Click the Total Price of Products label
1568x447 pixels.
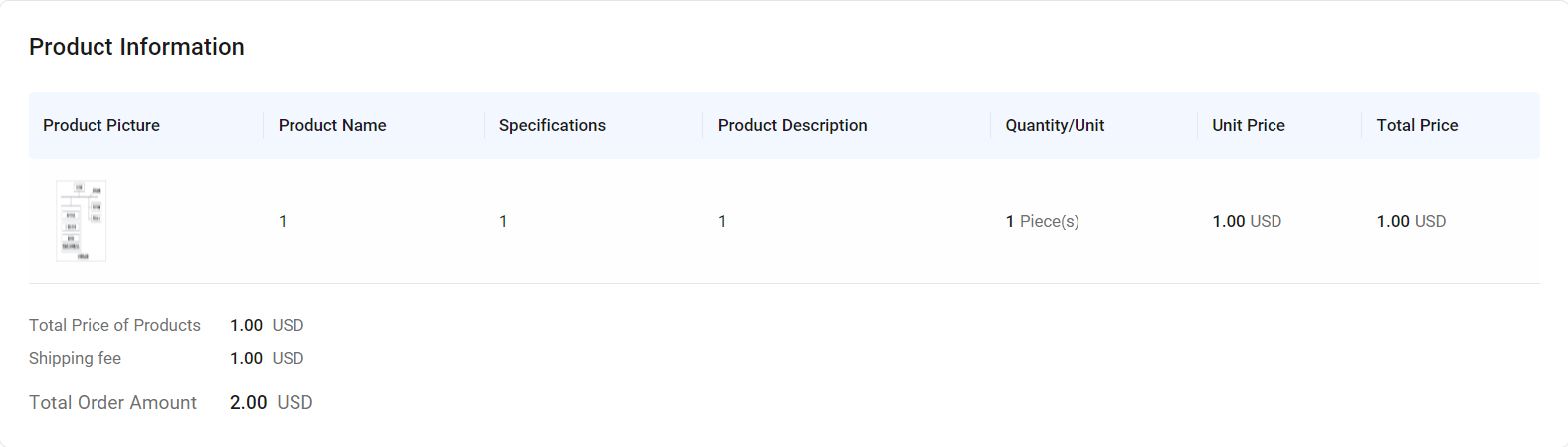(114, 325)
